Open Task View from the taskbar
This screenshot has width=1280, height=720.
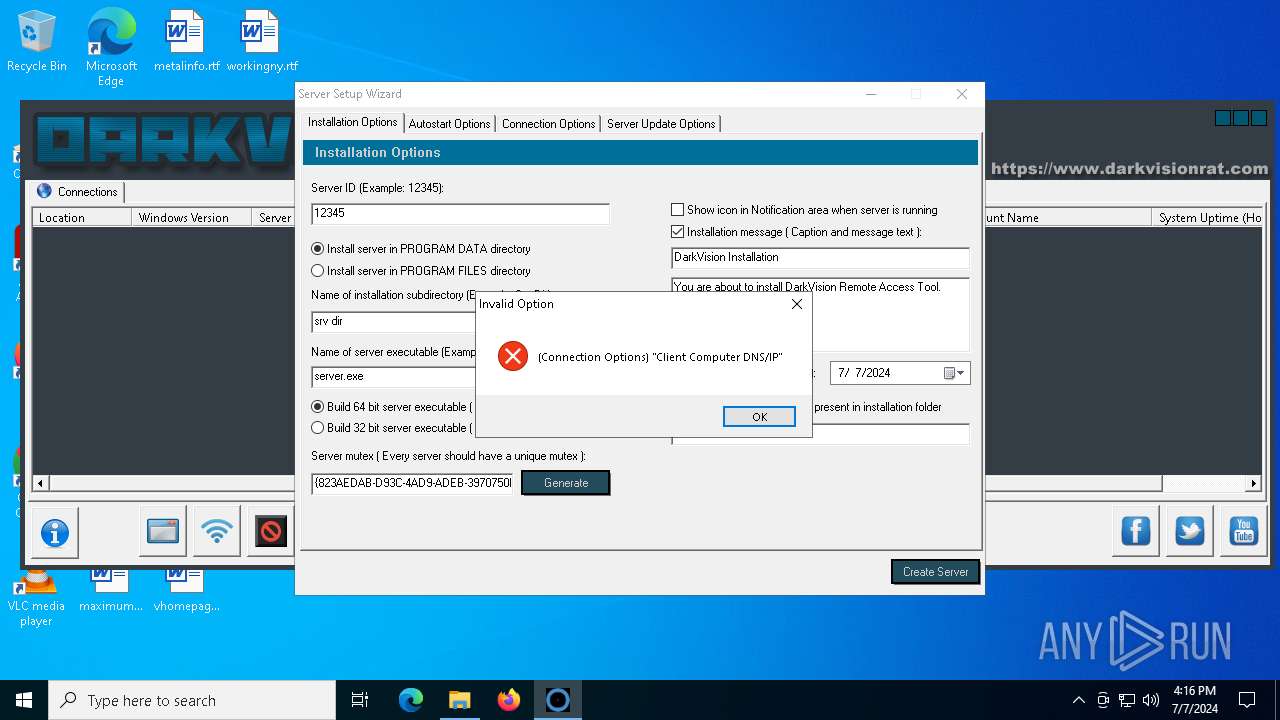(x=360, y=700)
